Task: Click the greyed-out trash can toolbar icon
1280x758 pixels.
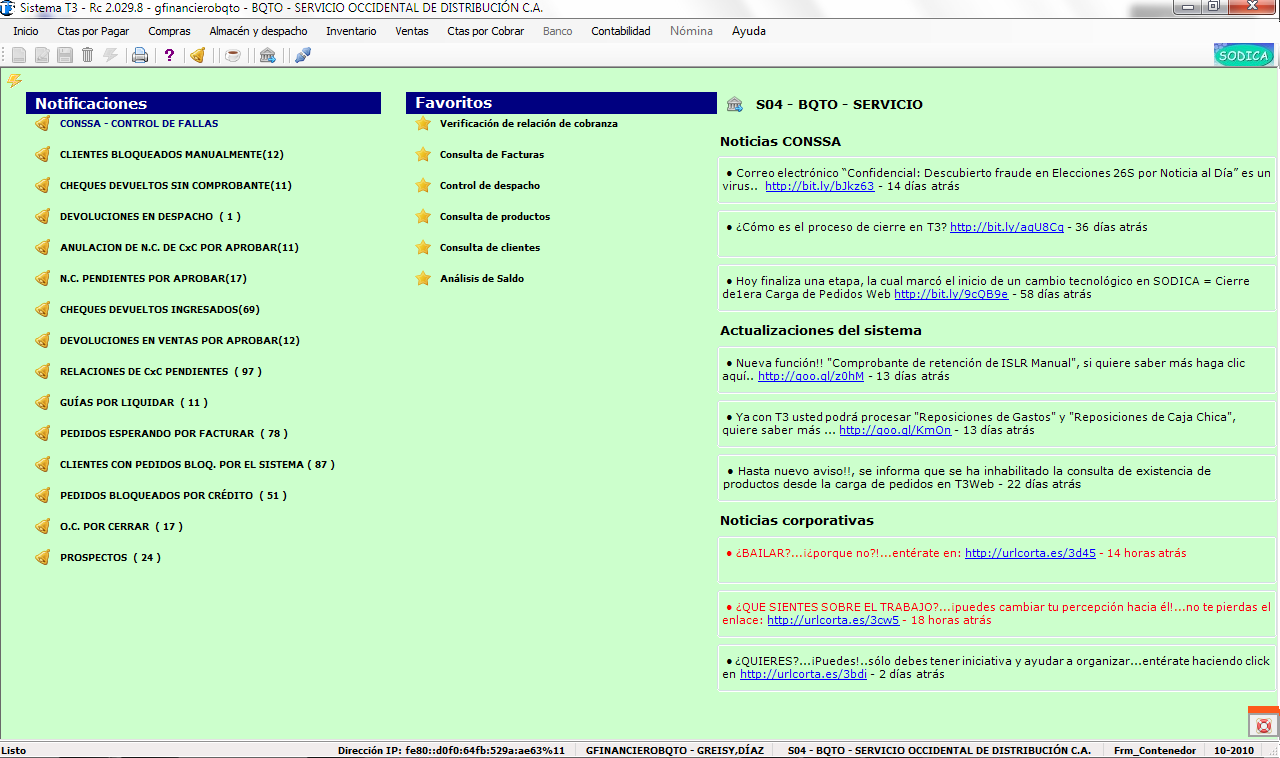Action: click(x=87, y=55)
